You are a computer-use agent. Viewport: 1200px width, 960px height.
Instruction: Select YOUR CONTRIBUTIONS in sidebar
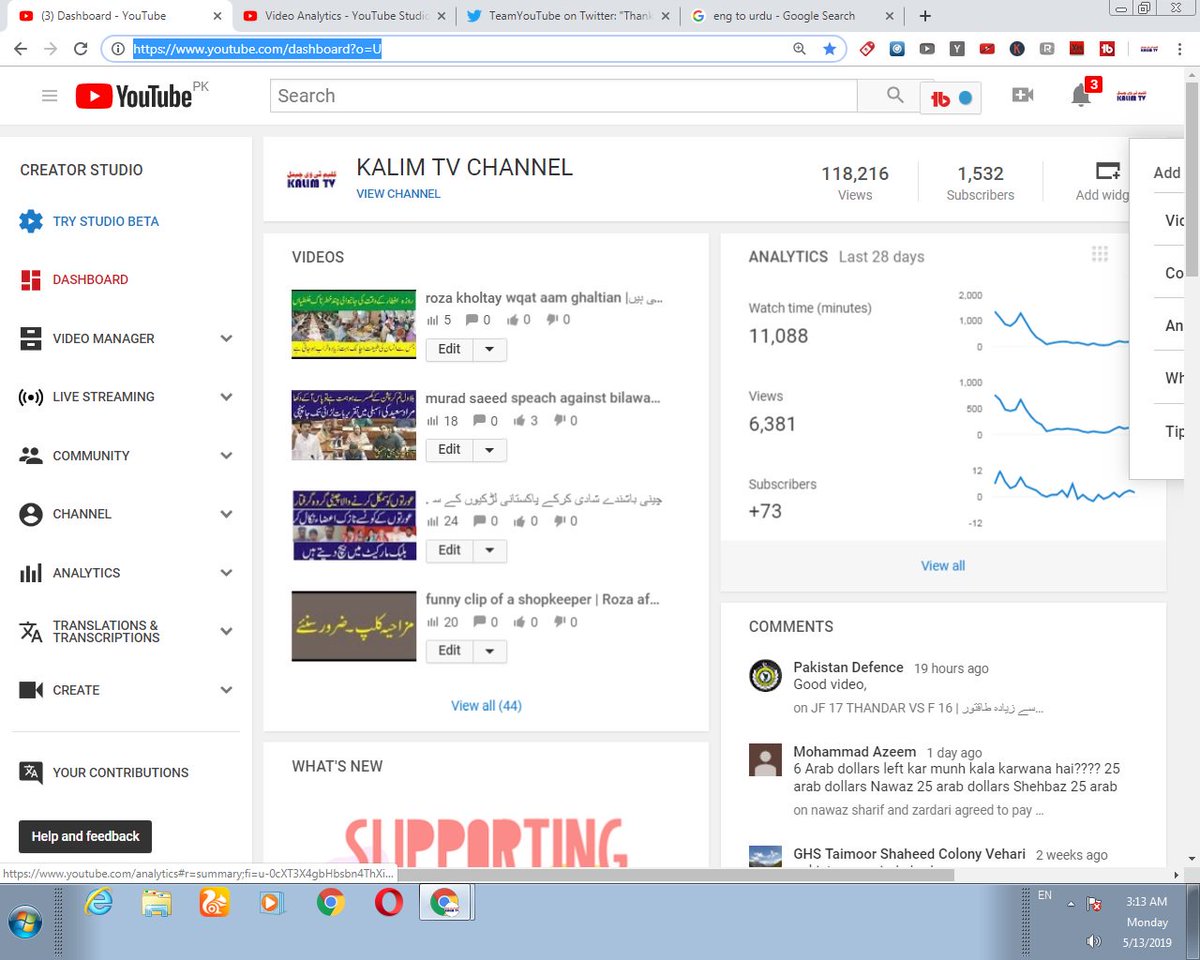[x=120, y=772]
